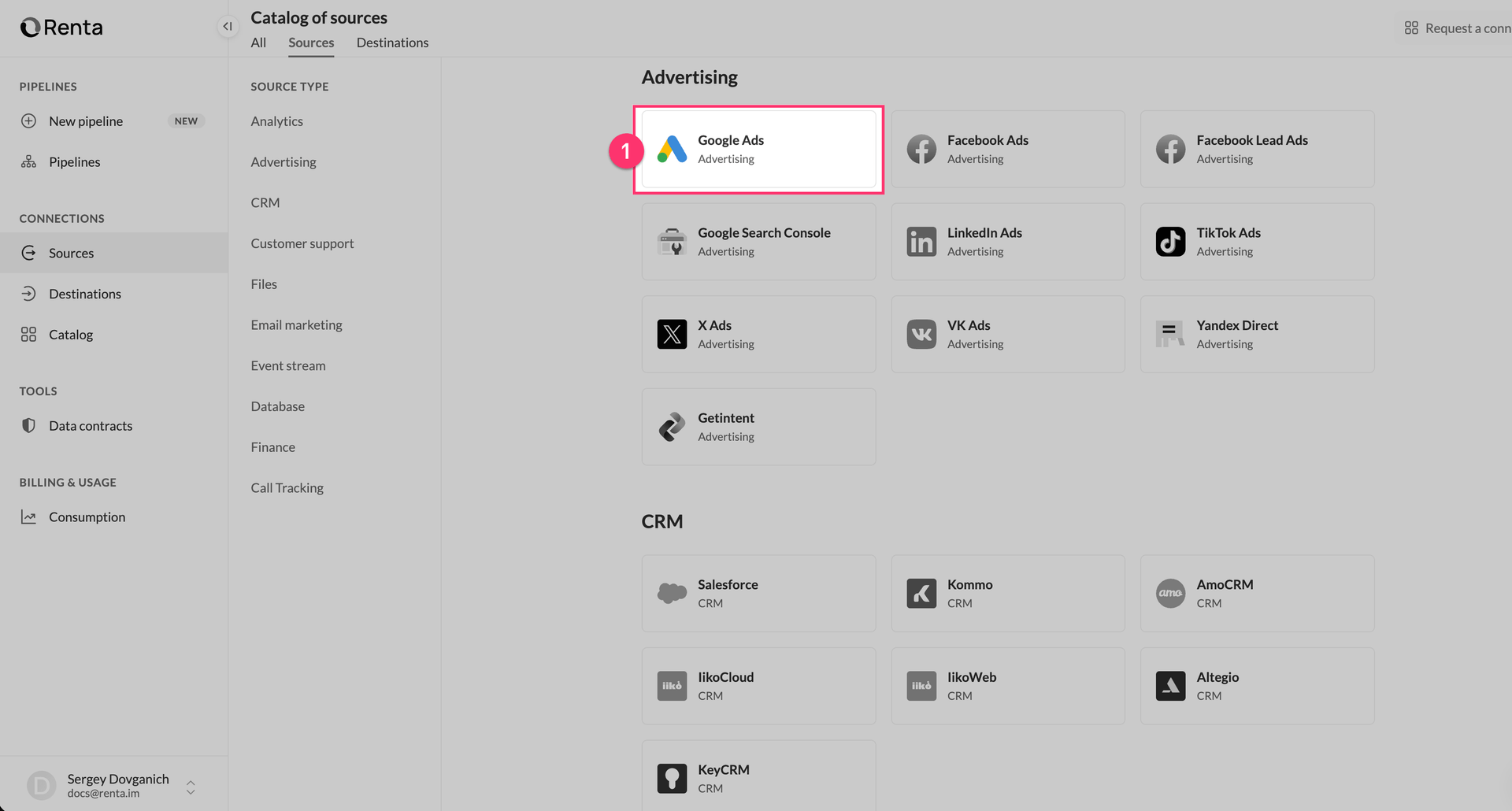The height and width of the screenshot is (811, 1512).
Task: Click the AmoCRM logo icon
Action: 1170,593
